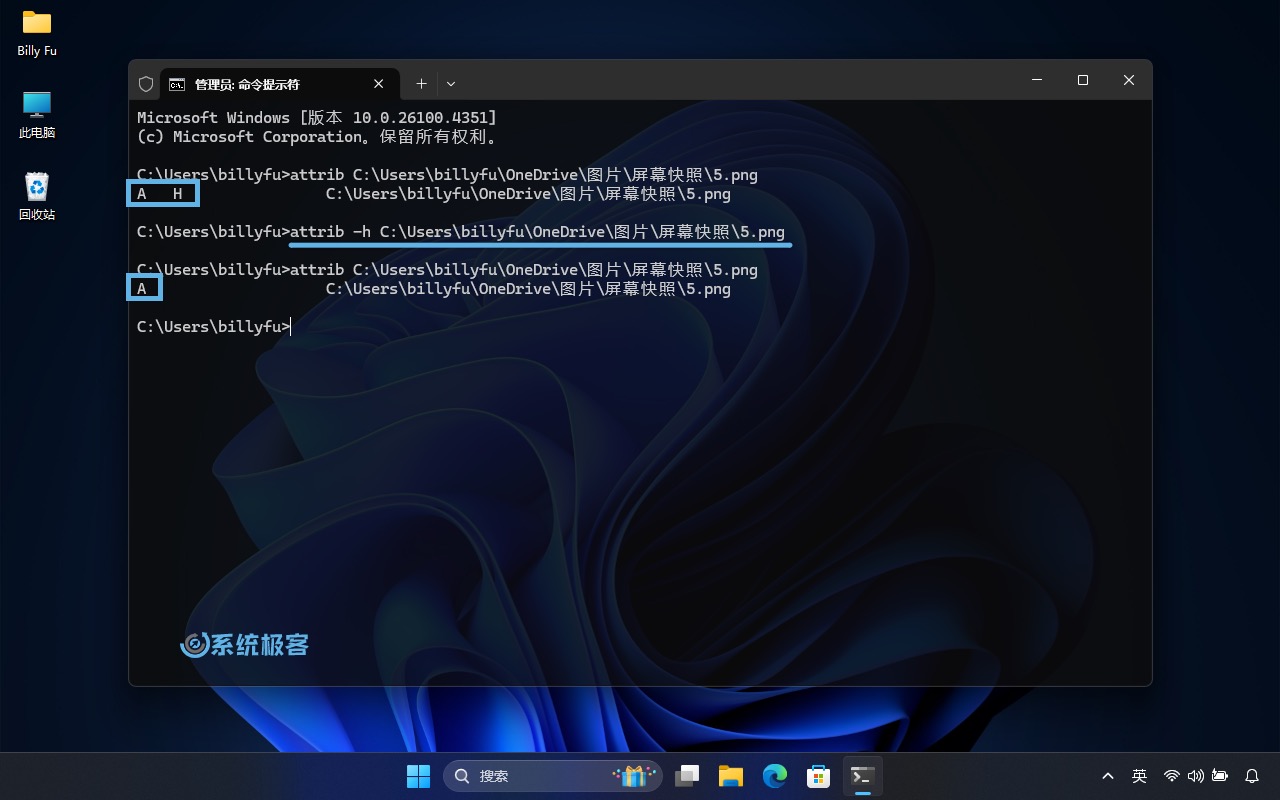Maximize the terminal window

(1083, 80)
